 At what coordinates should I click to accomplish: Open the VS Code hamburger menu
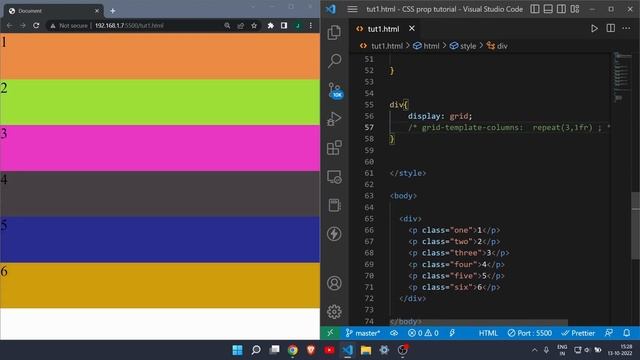352,9
